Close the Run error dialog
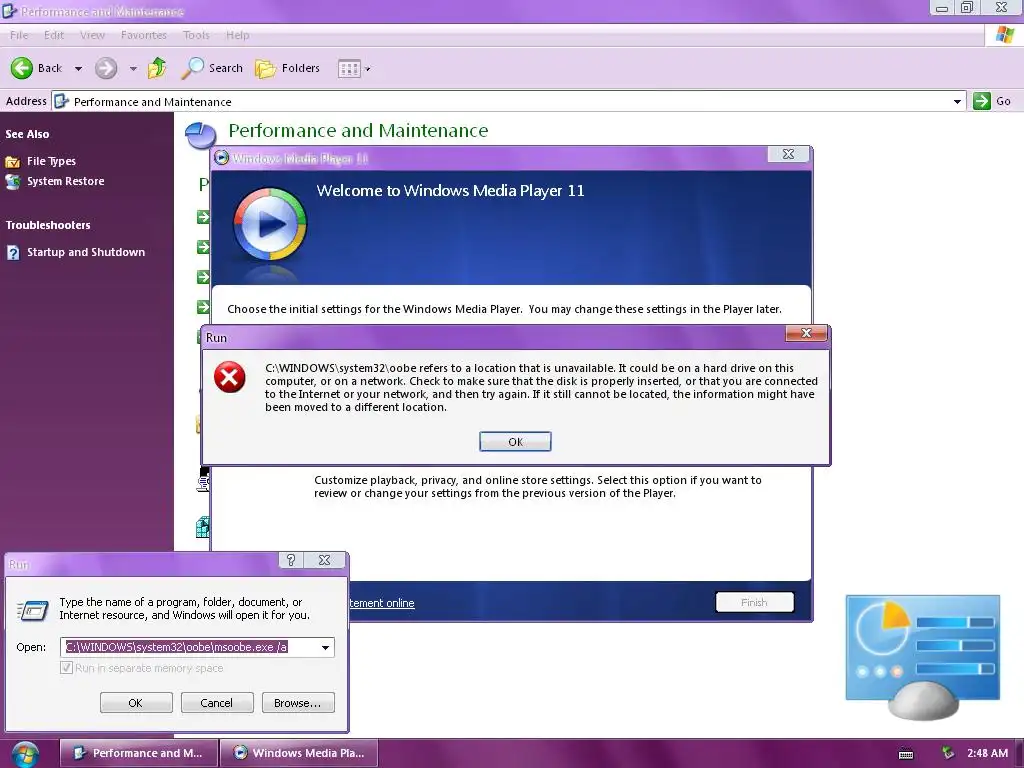The image size is (1024, 768). coord(807,333)
